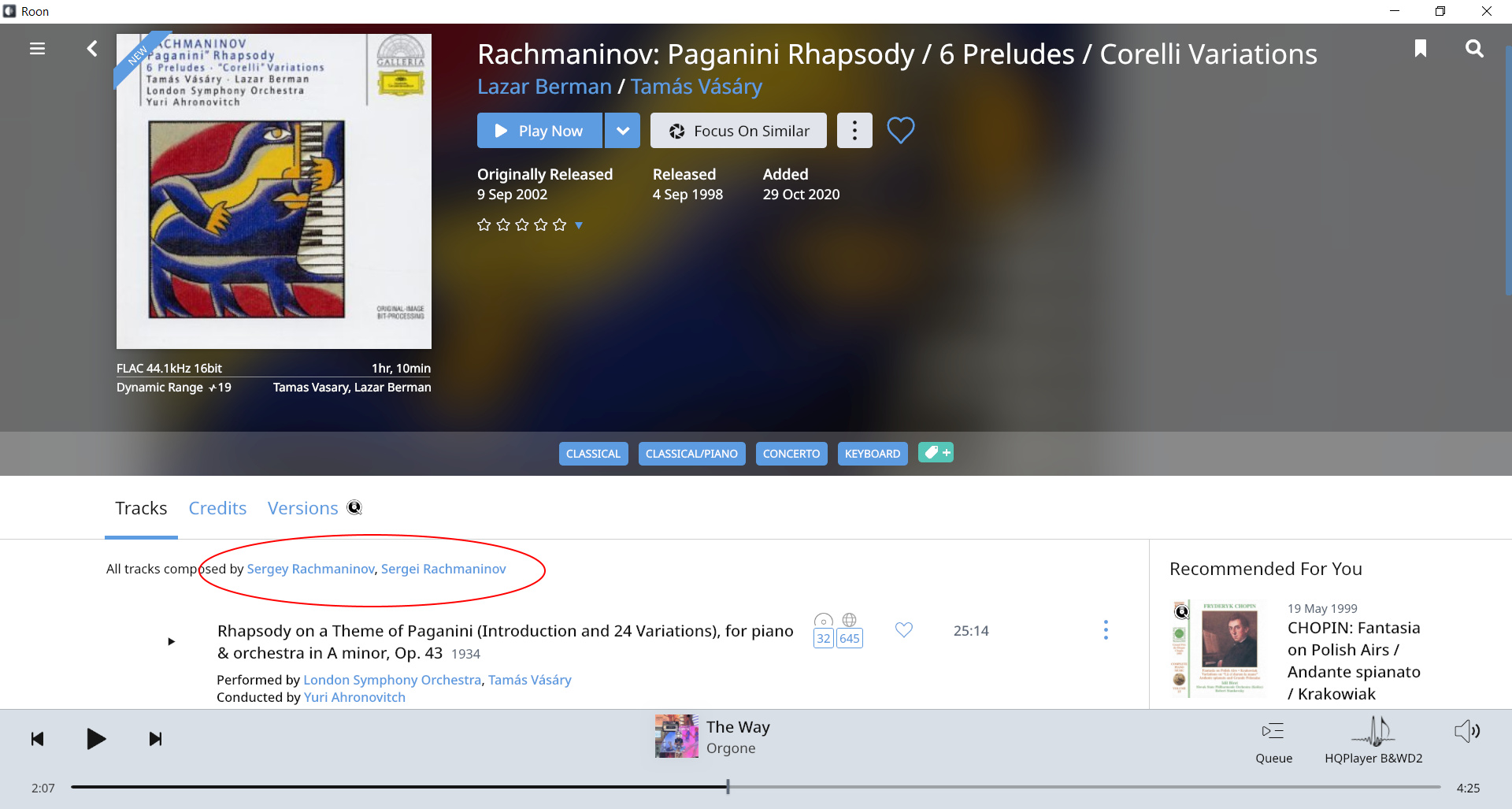Skip to previous track
This screenshot has width=1512, height=809.
pos(37,739)
